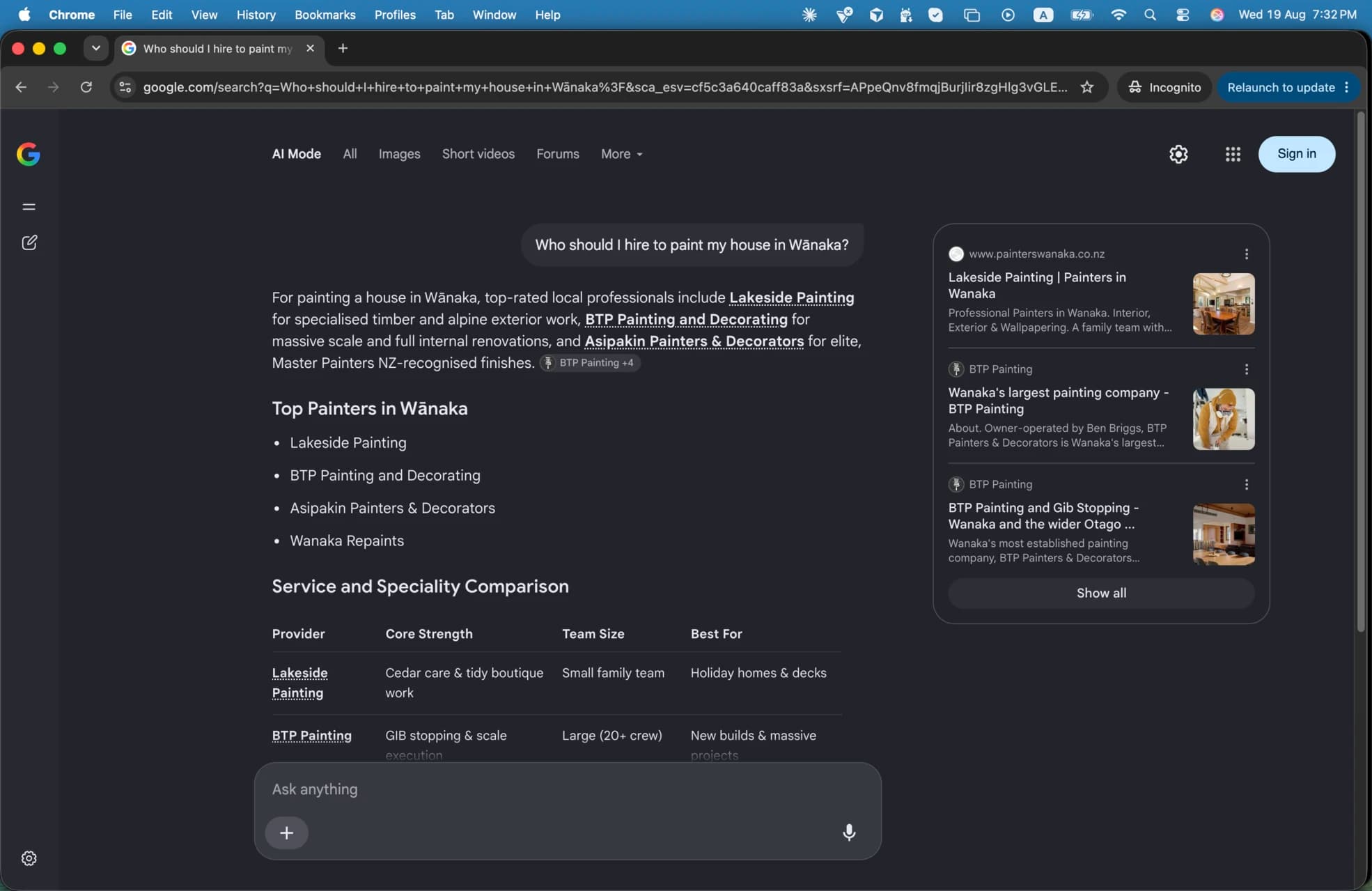Screen dimensions: 1372x891
Task: Open the sidebar hamburger menu
Action: [x=29, y=207]
